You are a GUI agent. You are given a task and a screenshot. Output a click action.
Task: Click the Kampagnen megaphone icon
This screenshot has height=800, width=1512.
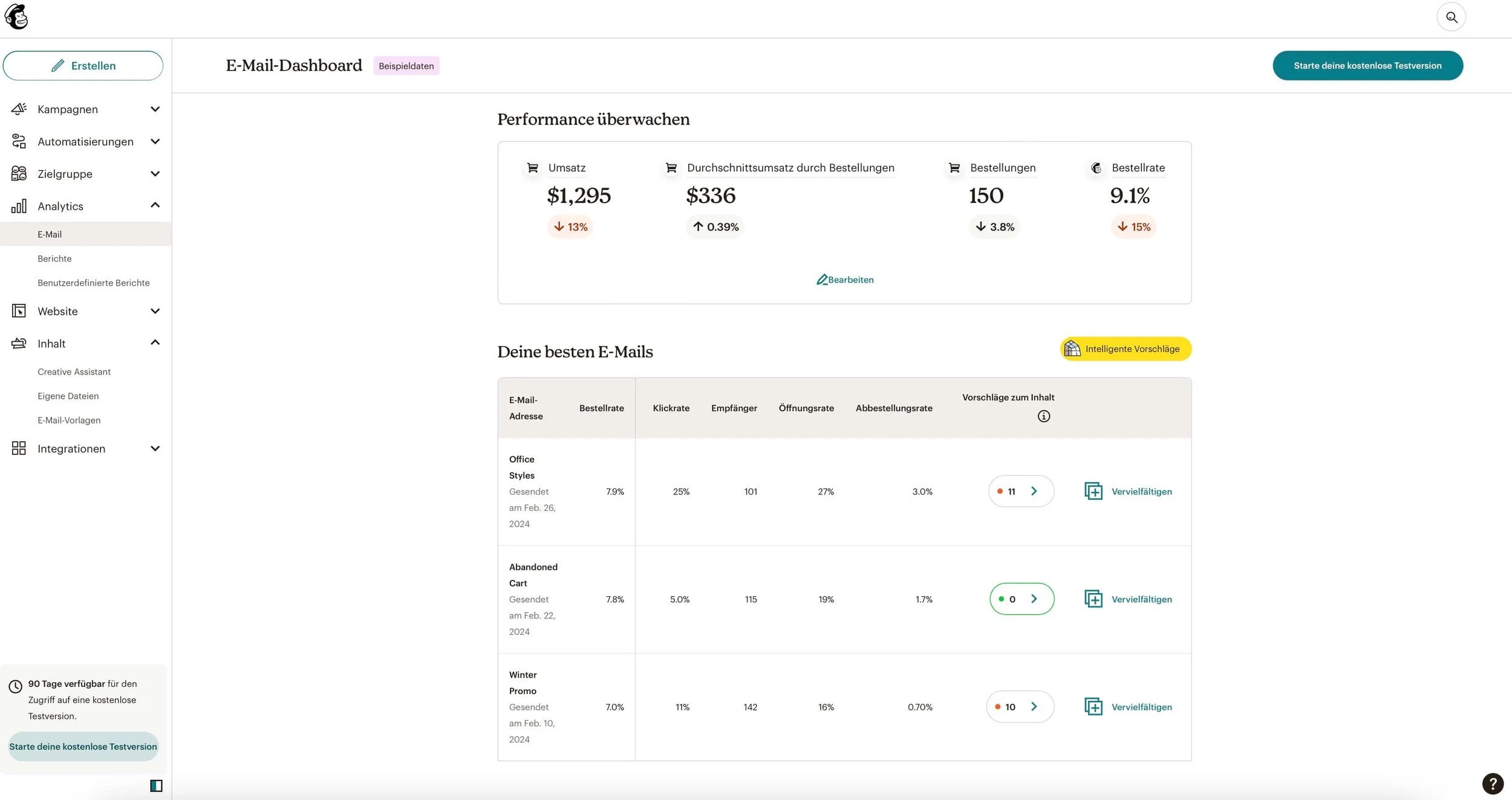point(19,109)
